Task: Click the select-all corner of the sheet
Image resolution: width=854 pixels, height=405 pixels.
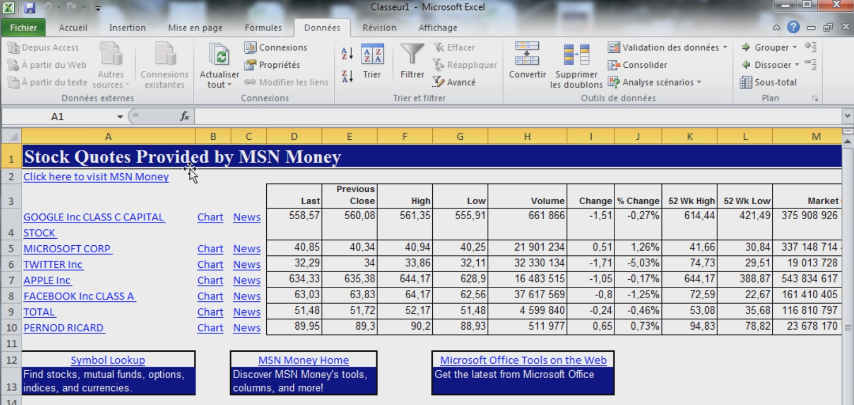Action: coord(11,136)
